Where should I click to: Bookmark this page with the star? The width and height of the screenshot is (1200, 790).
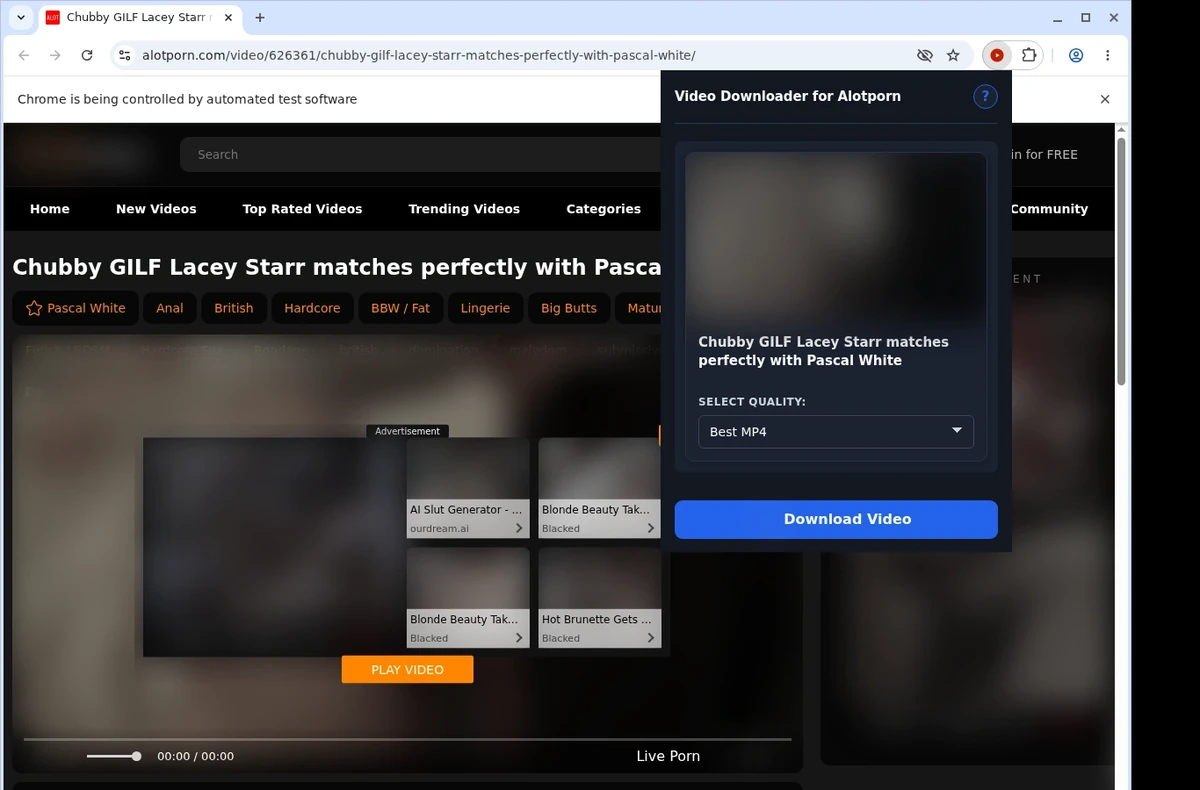click(953, 56)
